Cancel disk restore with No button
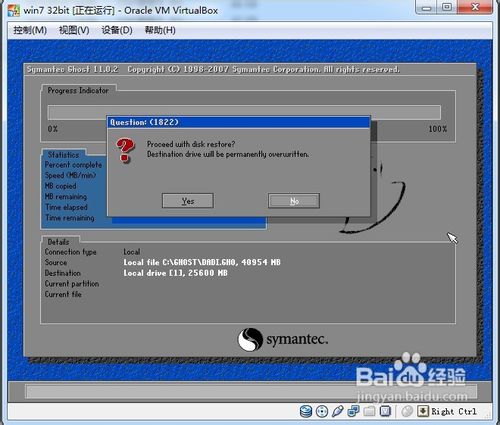500x425 pixels. pos(294,201)
